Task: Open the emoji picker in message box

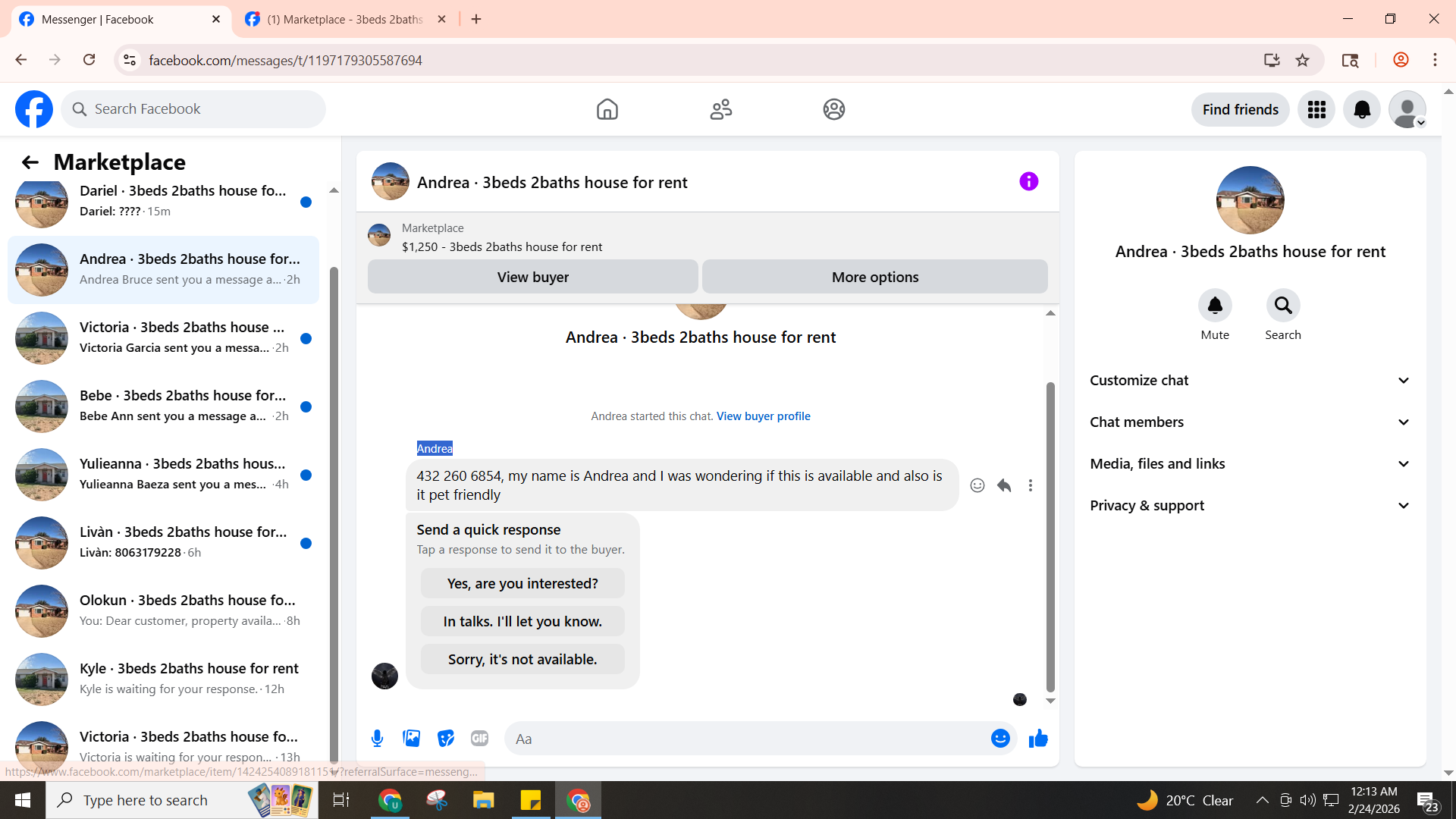Action: [1000, 739]
